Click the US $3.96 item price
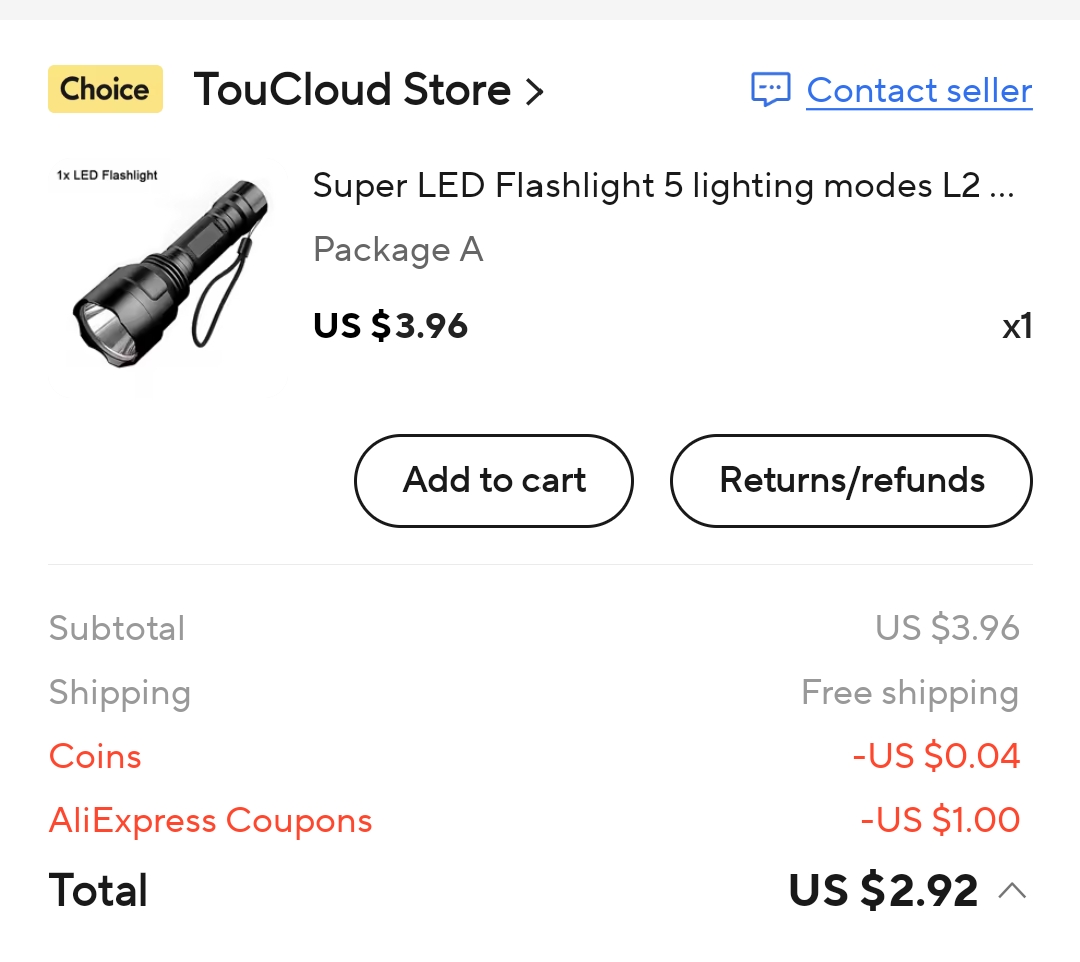The image size is (1080, 962). [390, 326]
